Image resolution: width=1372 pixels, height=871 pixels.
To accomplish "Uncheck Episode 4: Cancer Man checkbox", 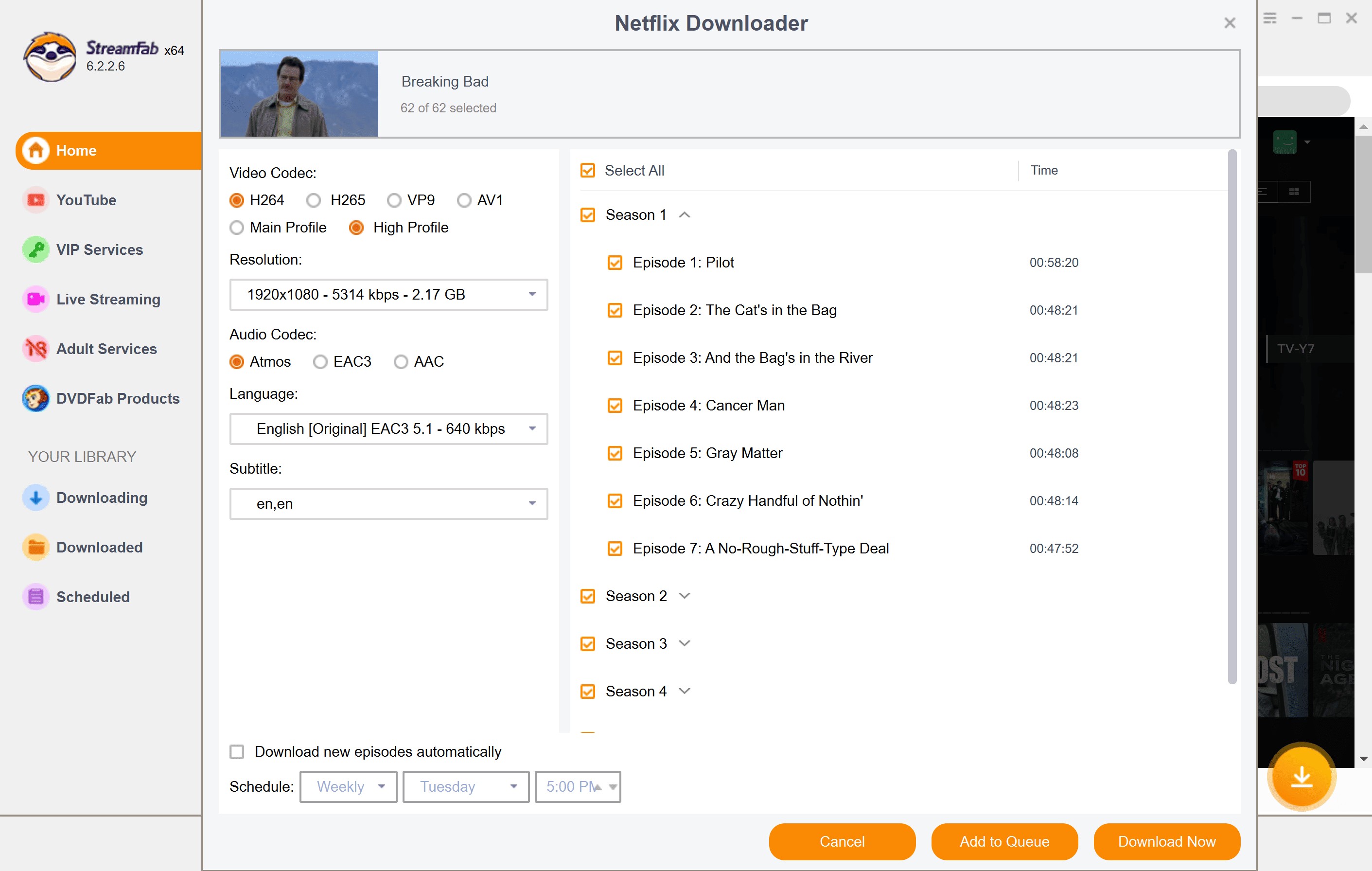I will [x=615, y=406].
